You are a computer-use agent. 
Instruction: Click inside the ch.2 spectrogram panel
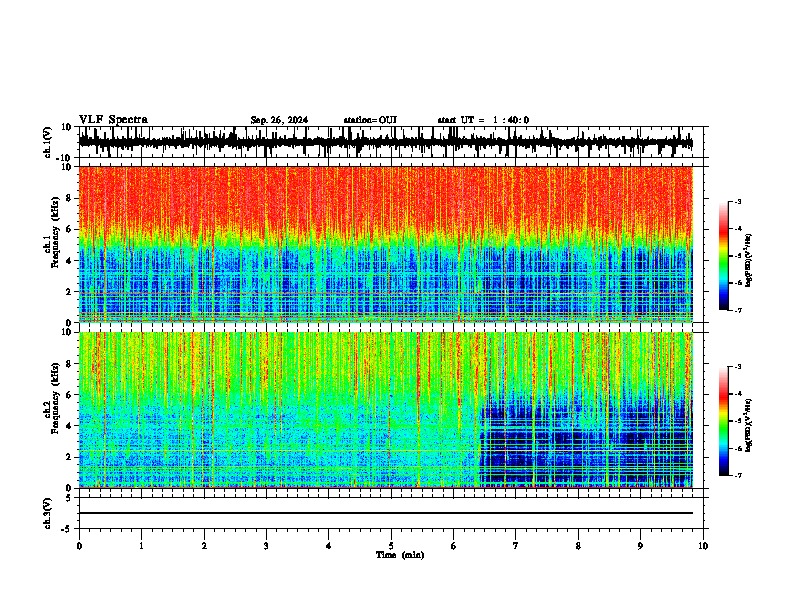click(386, 410)
